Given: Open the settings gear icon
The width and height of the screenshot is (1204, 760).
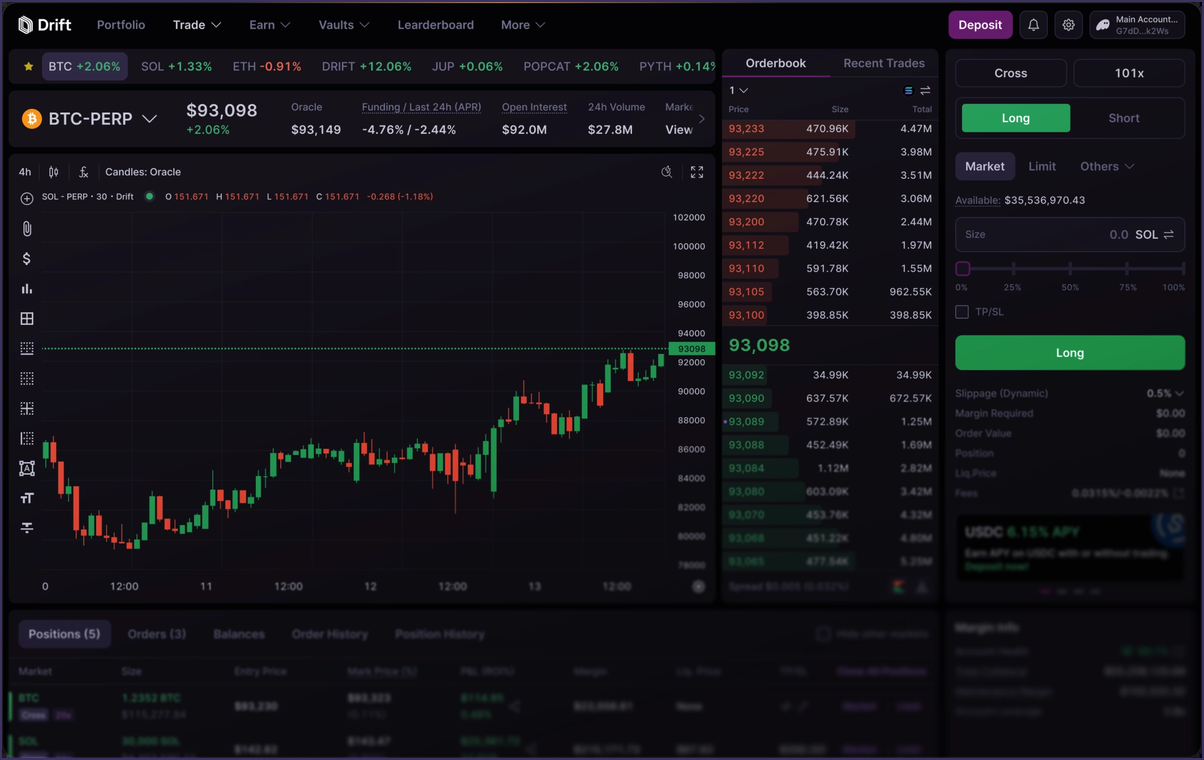Looking at the screenshot, I should tap(1068, 25).
